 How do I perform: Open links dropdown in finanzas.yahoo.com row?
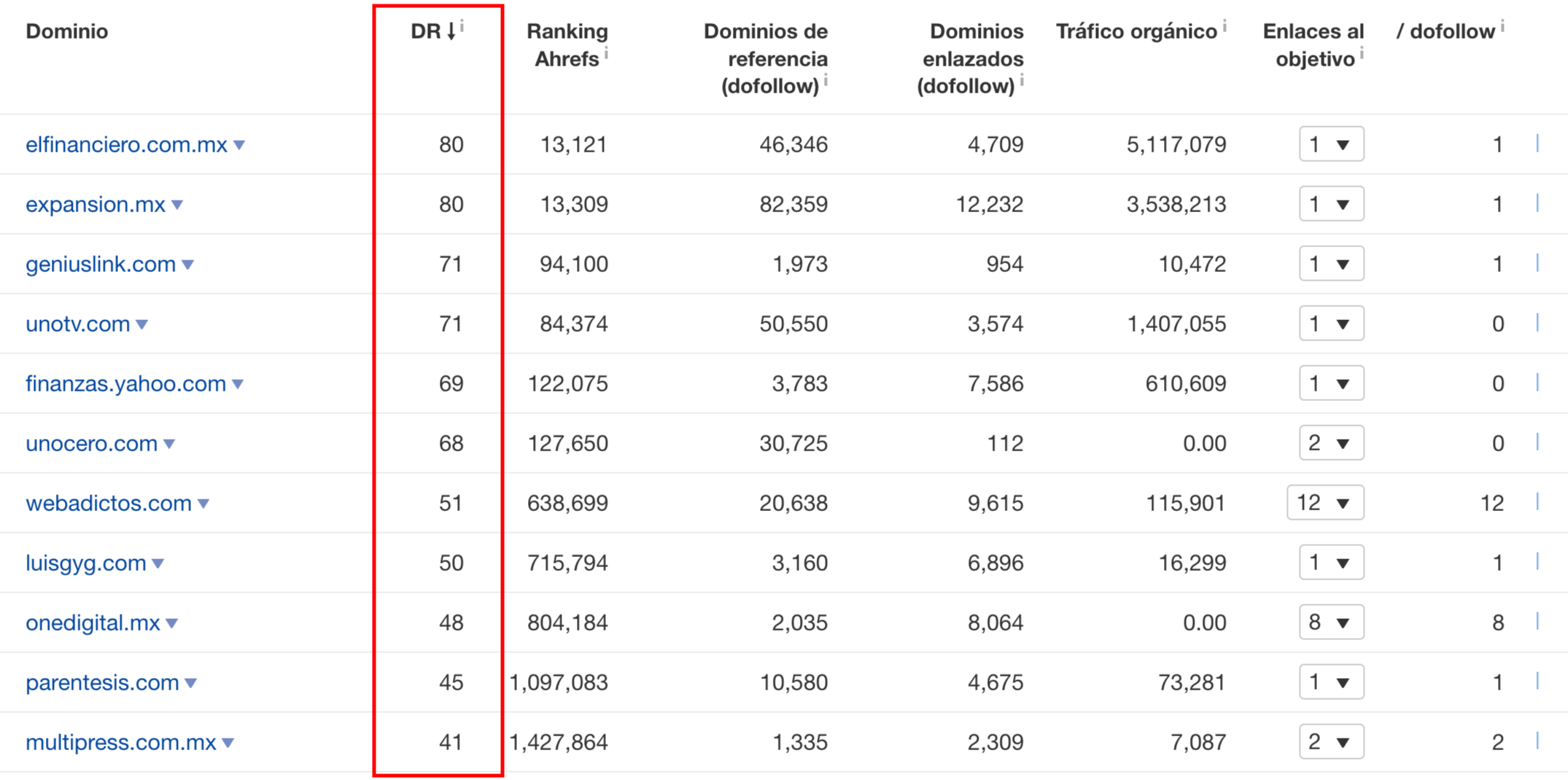pos(1331,383)
